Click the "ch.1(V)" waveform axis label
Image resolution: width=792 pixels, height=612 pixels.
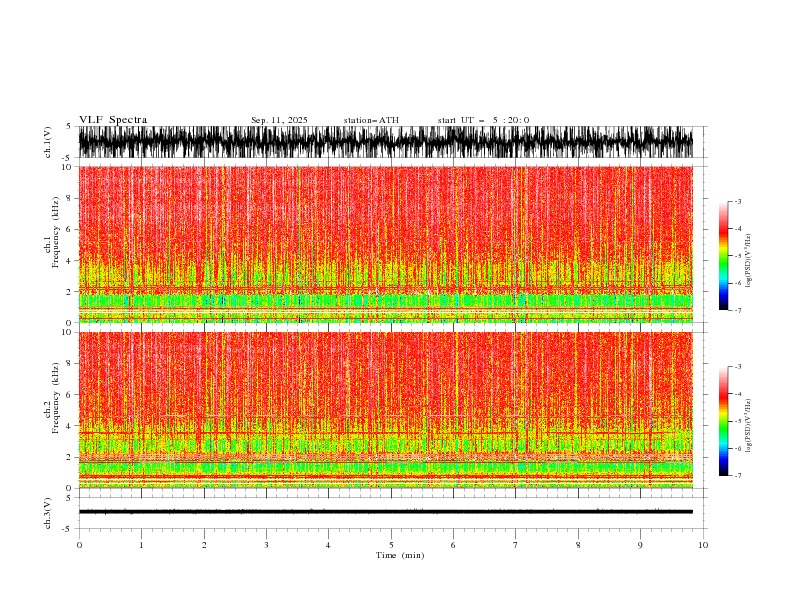tap(48, 142)
